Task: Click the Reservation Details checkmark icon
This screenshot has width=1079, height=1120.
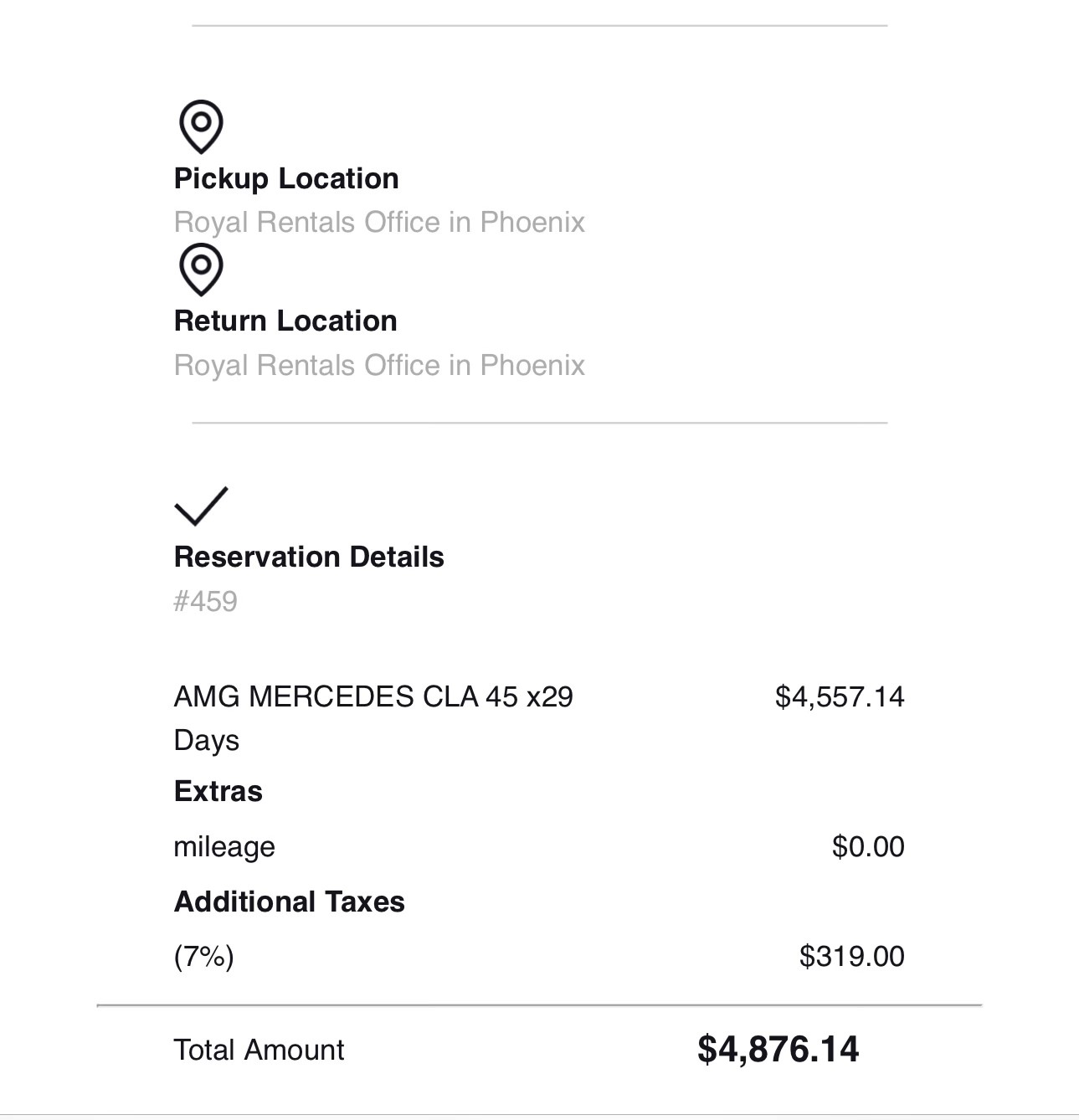Action: pos(201,506)
